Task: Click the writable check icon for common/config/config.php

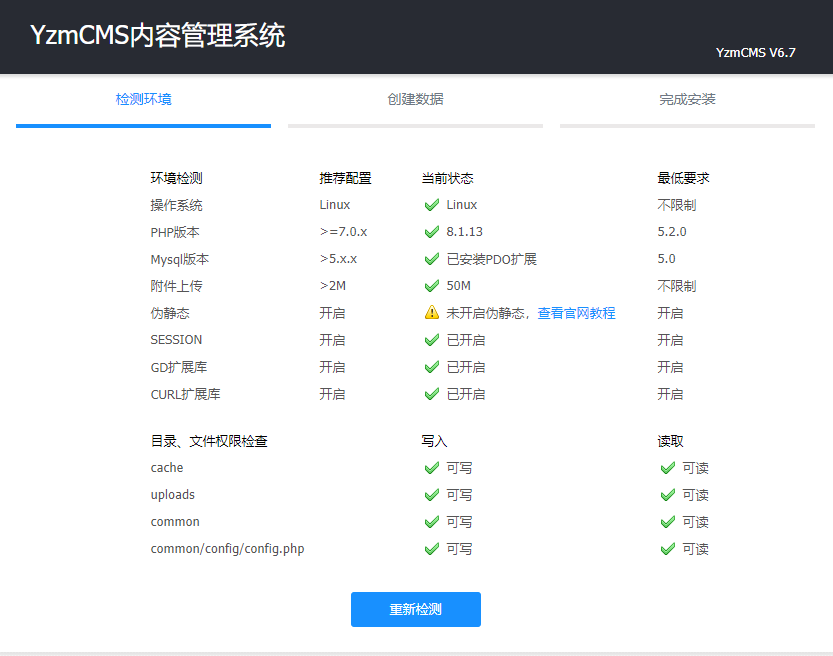Action: point(432,549)
